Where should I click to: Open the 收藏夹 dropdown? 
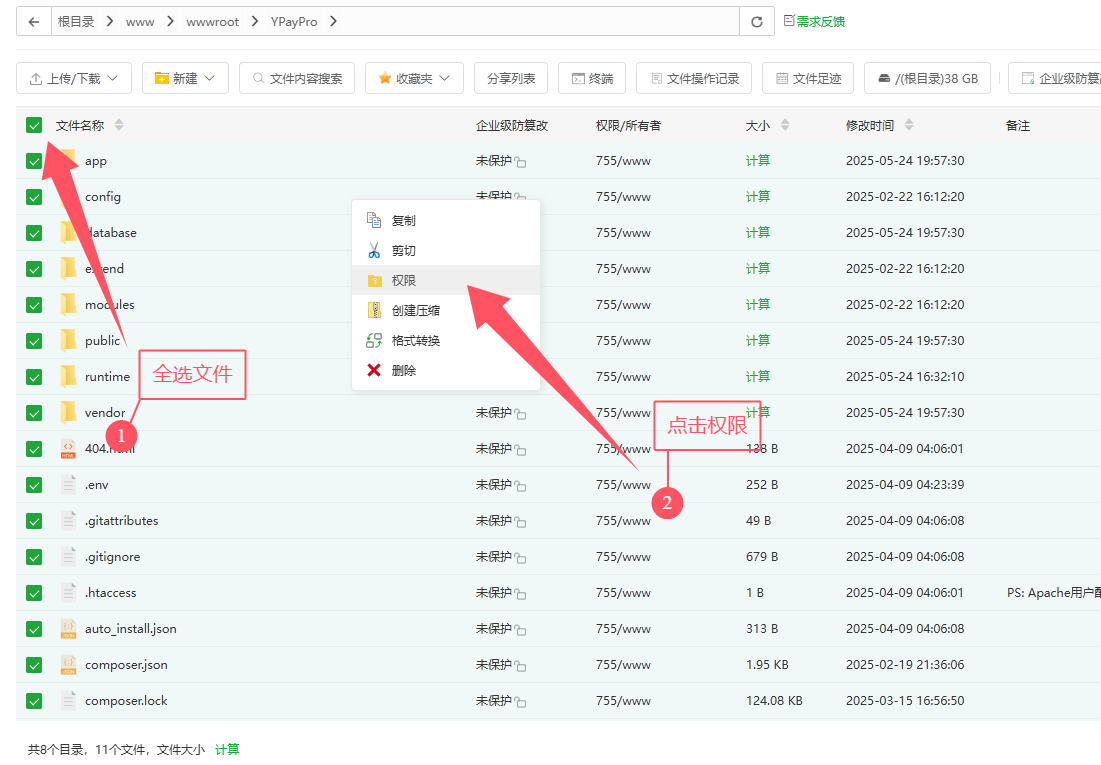414,78
